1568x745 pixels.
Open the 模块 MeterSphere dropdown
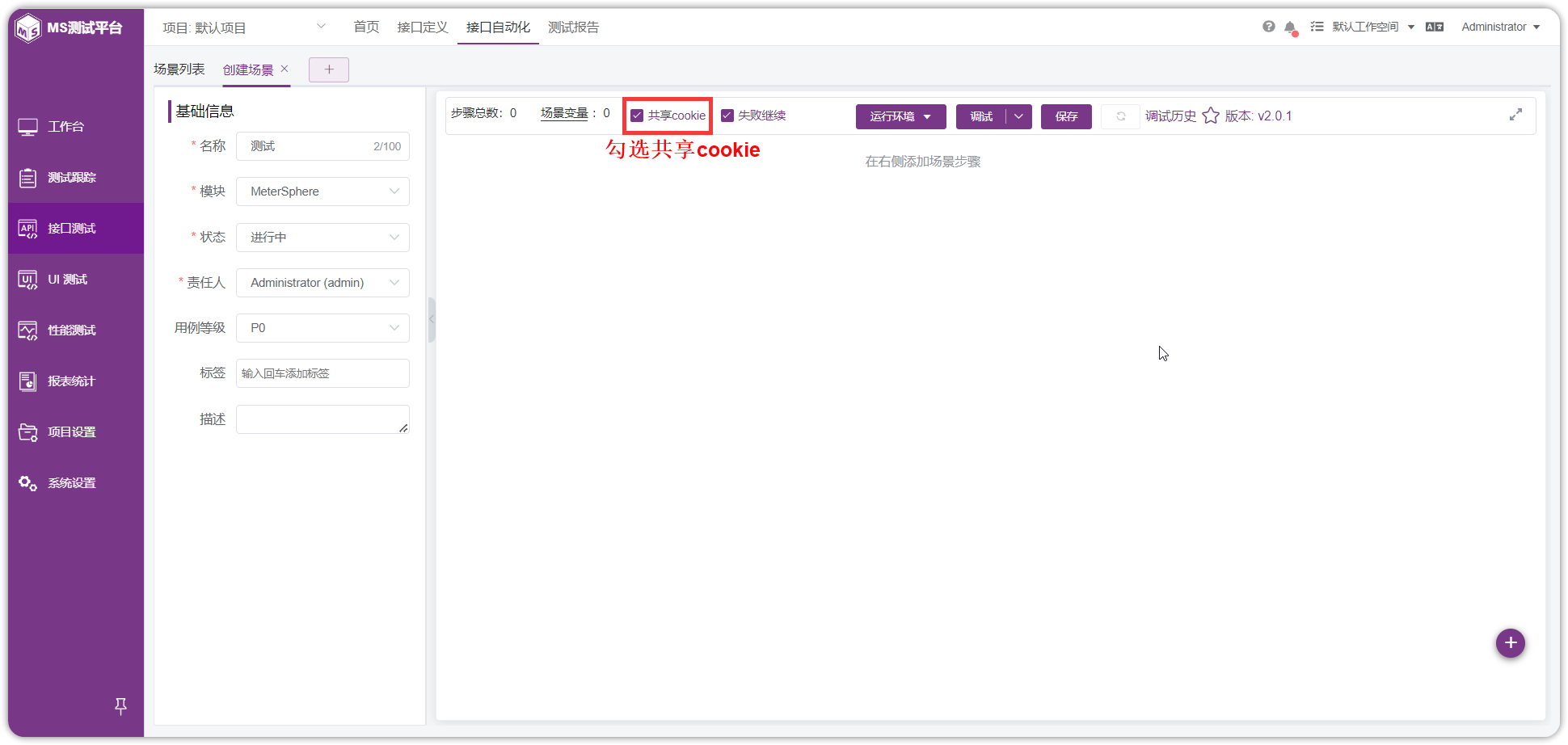tap(322, 192)
